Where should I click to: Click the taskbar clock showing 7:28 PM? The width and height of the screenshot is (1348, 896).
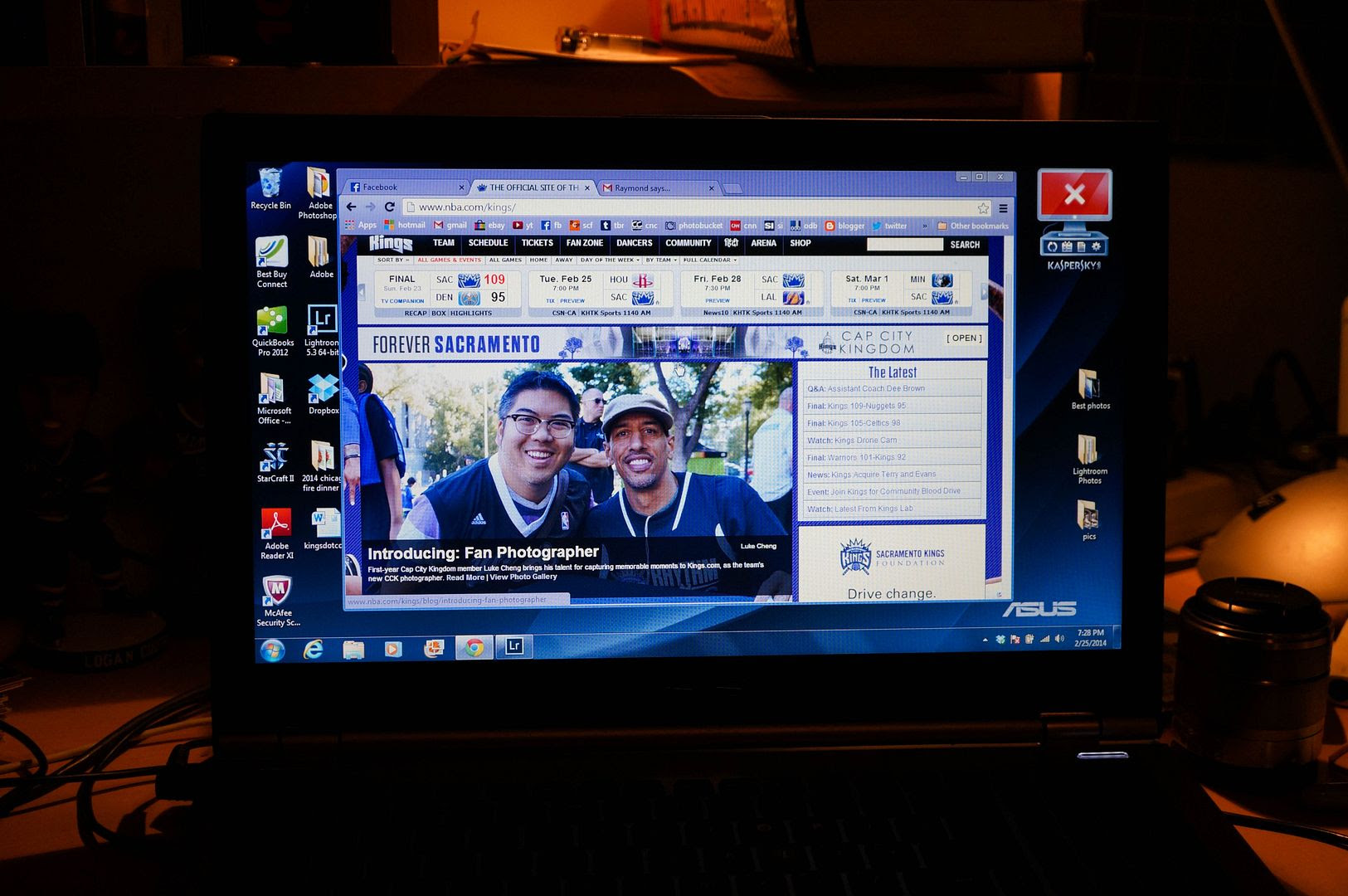[x=1091, y=638]
